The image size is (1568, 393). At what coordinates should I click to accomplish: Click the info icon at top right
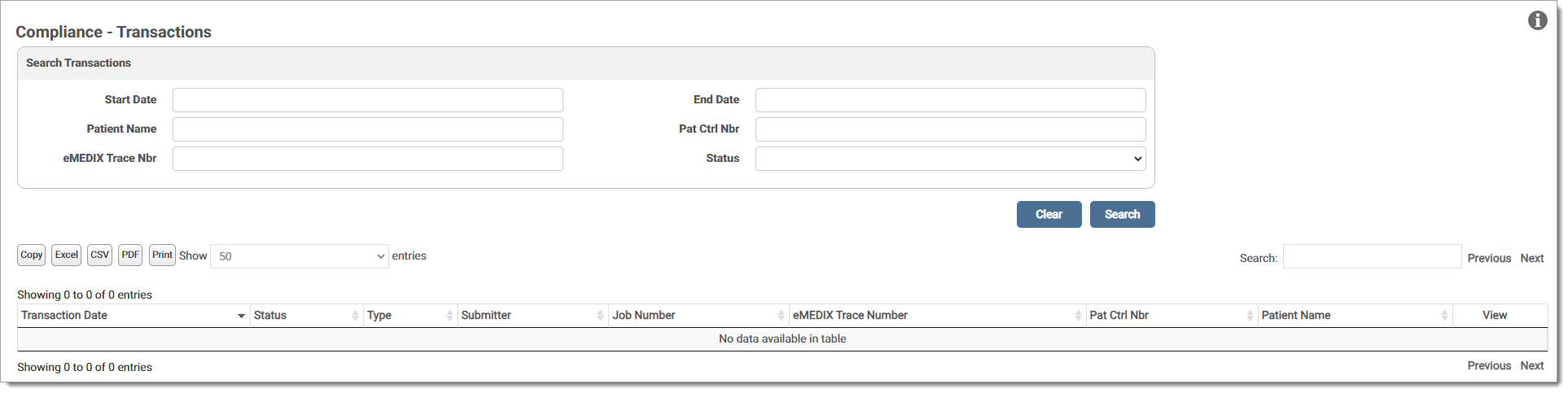[x=1537, y=20]
